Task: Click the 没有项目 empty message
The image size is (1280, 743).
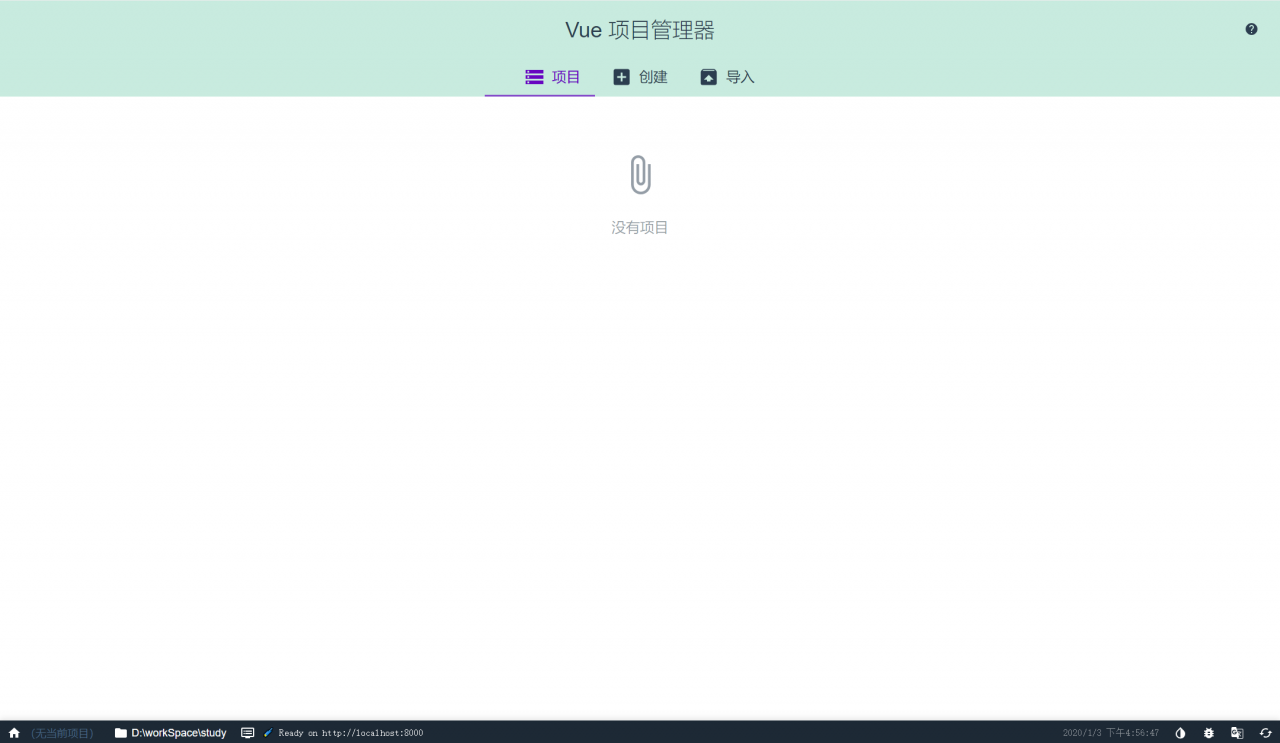Action: [x=640, y=228]
